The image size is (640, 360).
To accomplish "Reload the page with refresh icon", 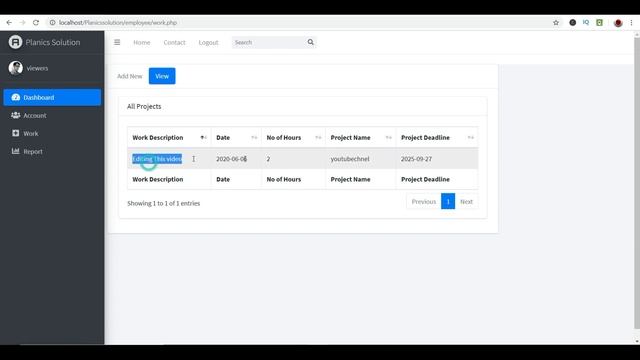I will [x=36, y=23].
